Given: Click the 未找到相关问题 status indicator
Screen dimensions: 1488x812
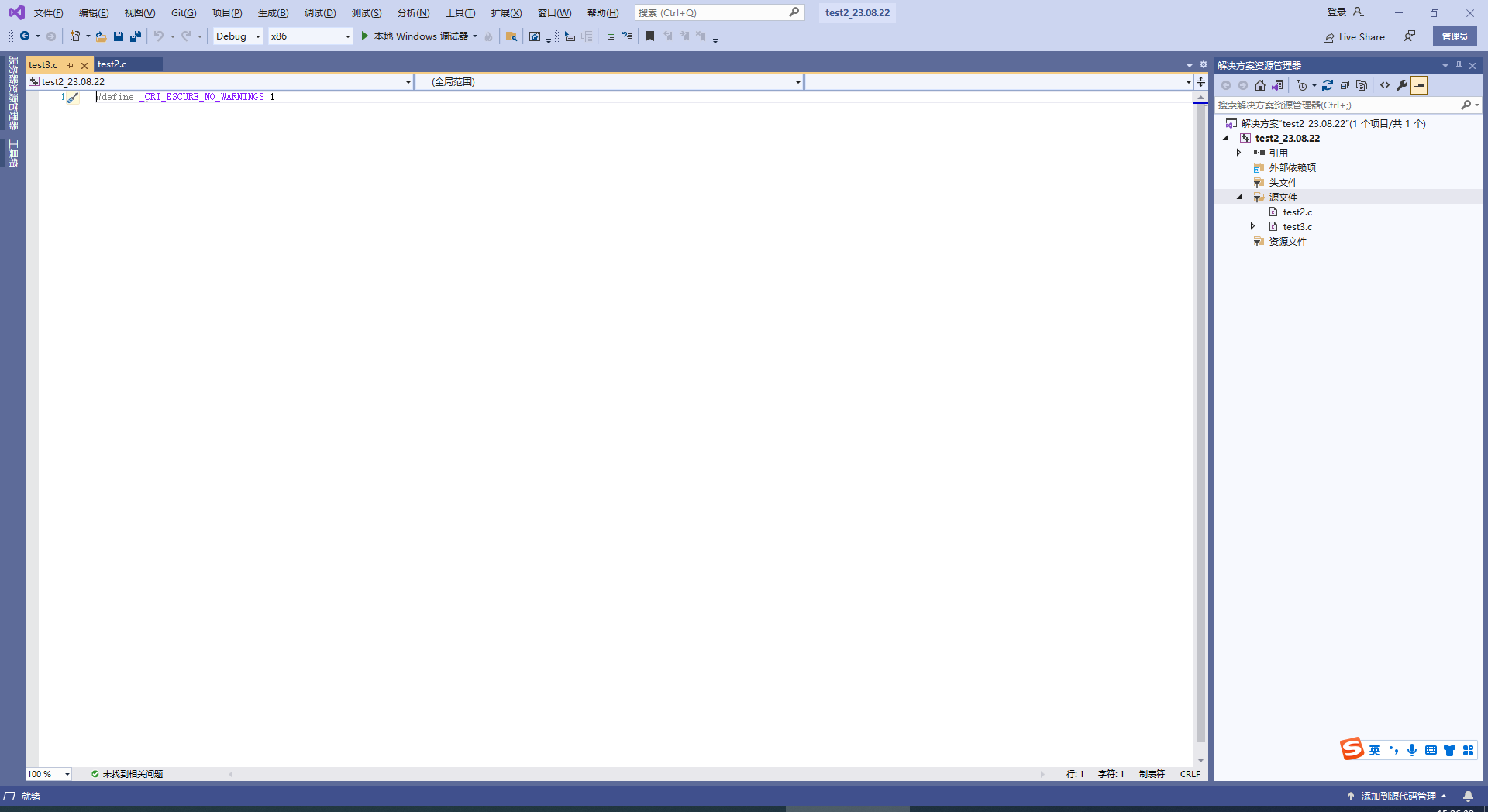Looking at the screenshot, I should (127, 774).
